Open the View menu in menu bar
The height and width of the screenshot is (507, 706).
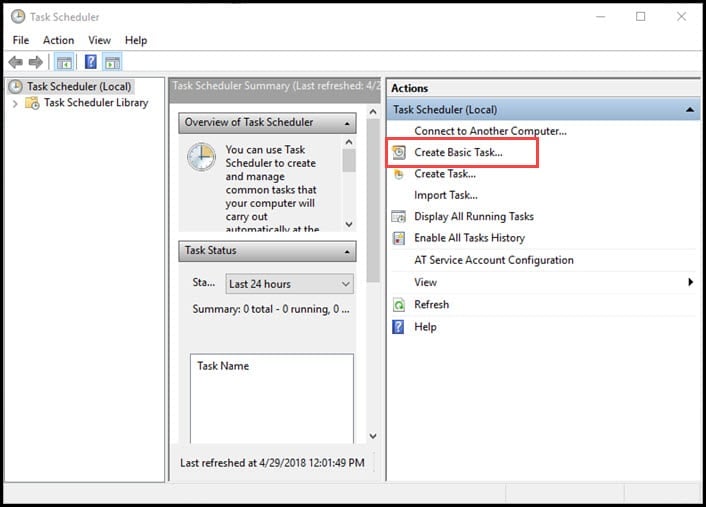(99, 41)
